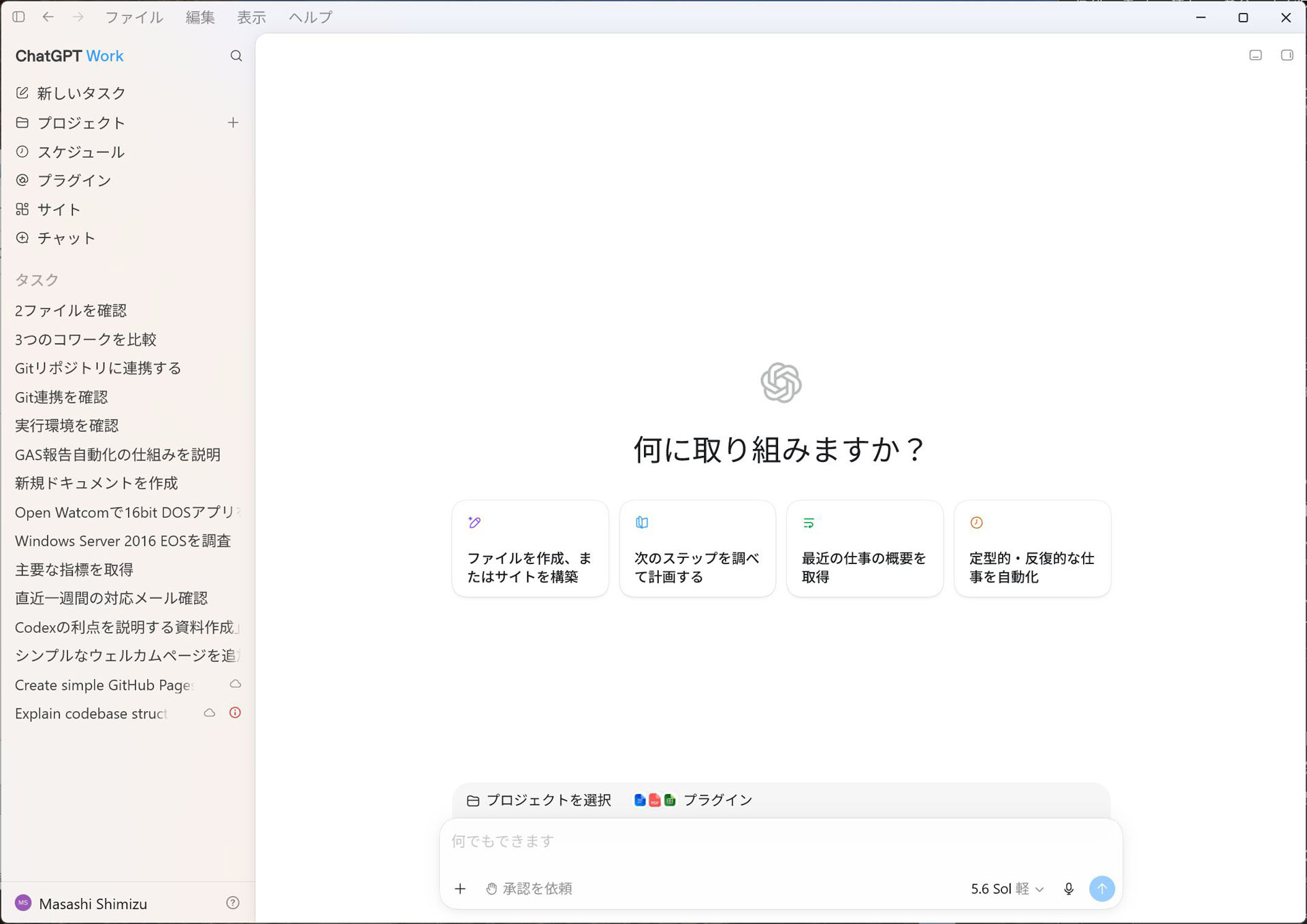The width and height of the screenshot is (1307, 924).
Task: Open task Open Watcomで16bit DOSアプリ
Action: coord(127,512)
